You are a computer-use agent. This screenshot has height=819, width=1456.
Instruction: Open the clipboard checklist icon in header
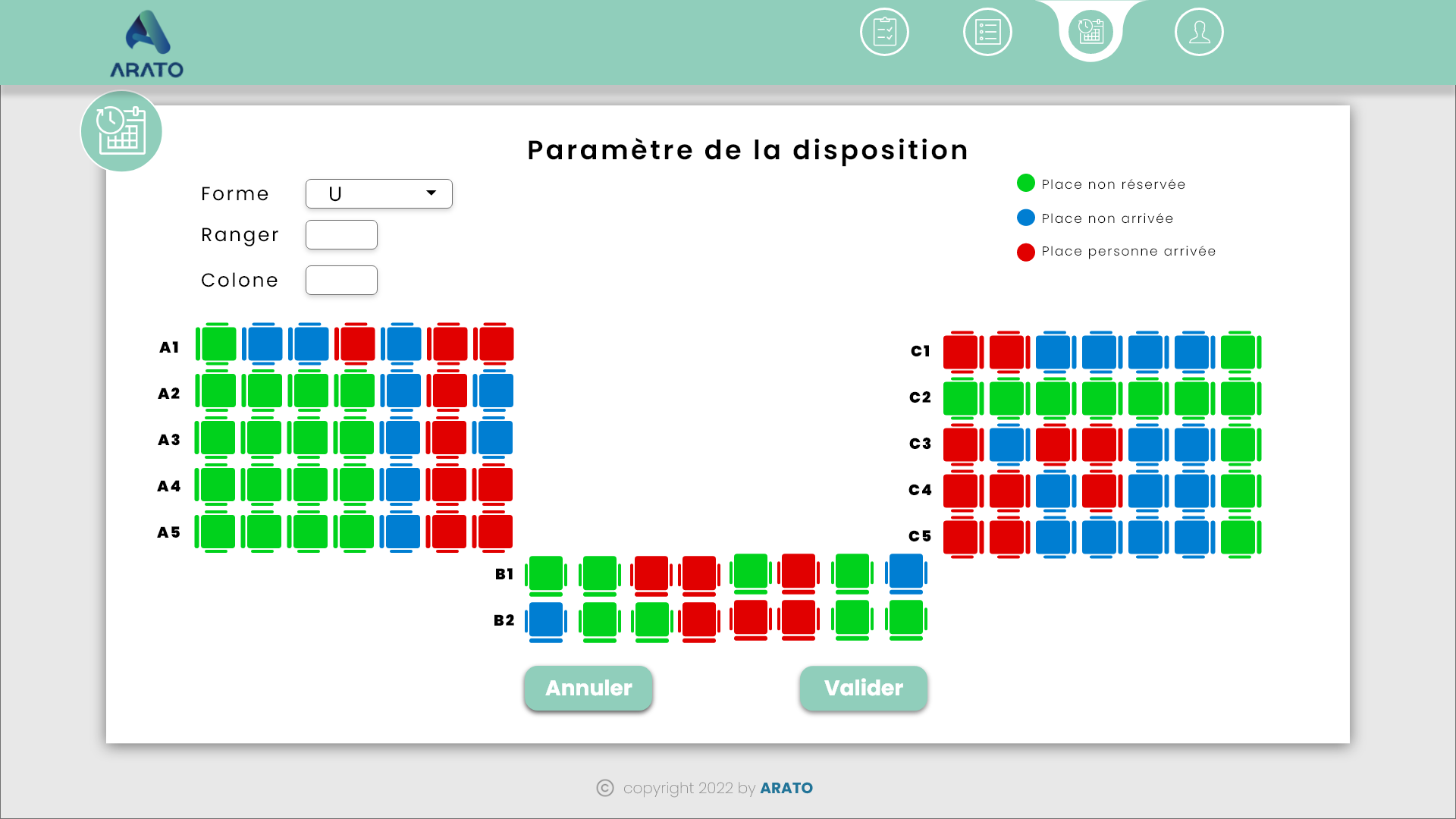pos(884,32)
